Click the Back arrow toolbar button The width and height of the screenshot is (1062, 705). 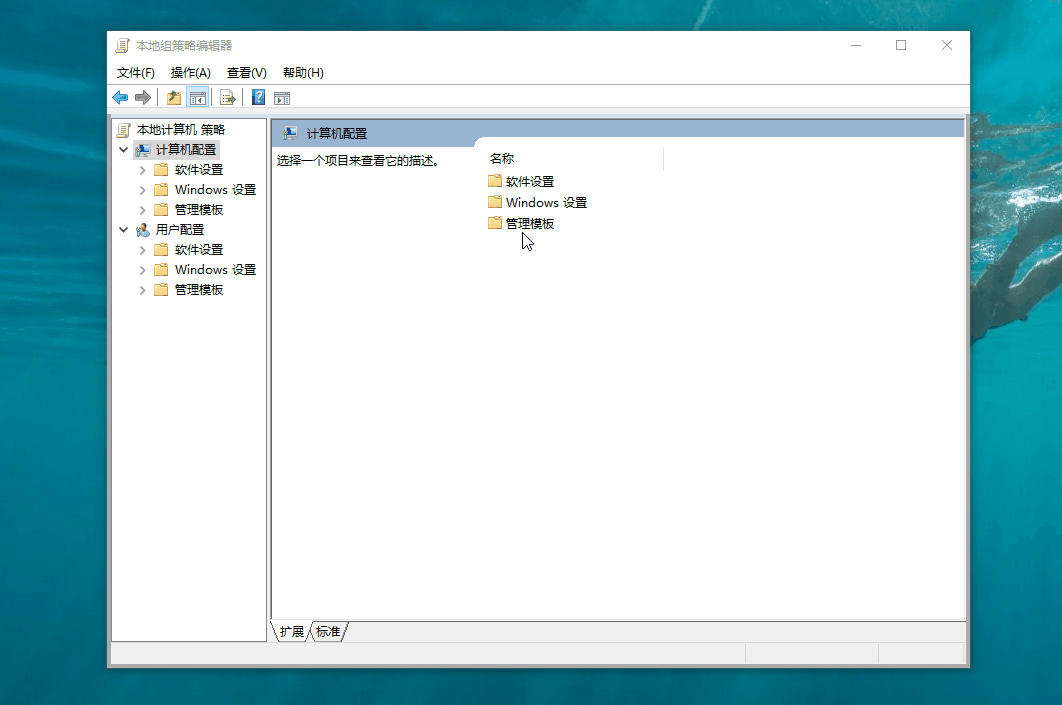pyautogui.click(x=120, y=97)
